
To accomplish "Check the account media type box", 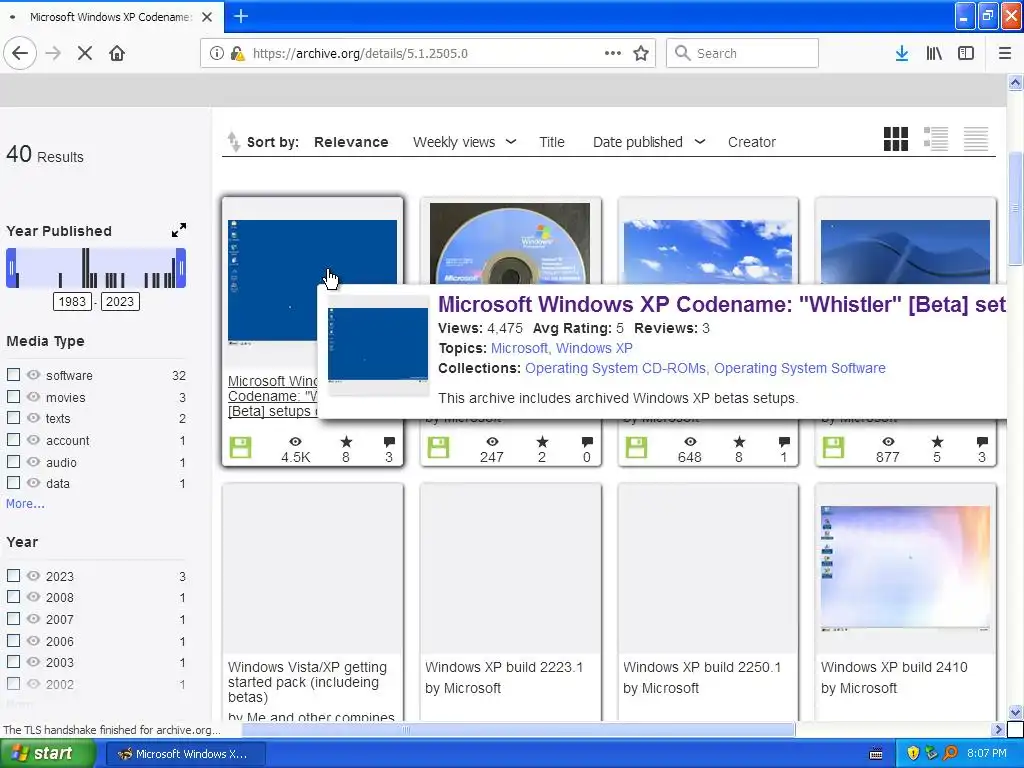I will (x=13, y=440).
